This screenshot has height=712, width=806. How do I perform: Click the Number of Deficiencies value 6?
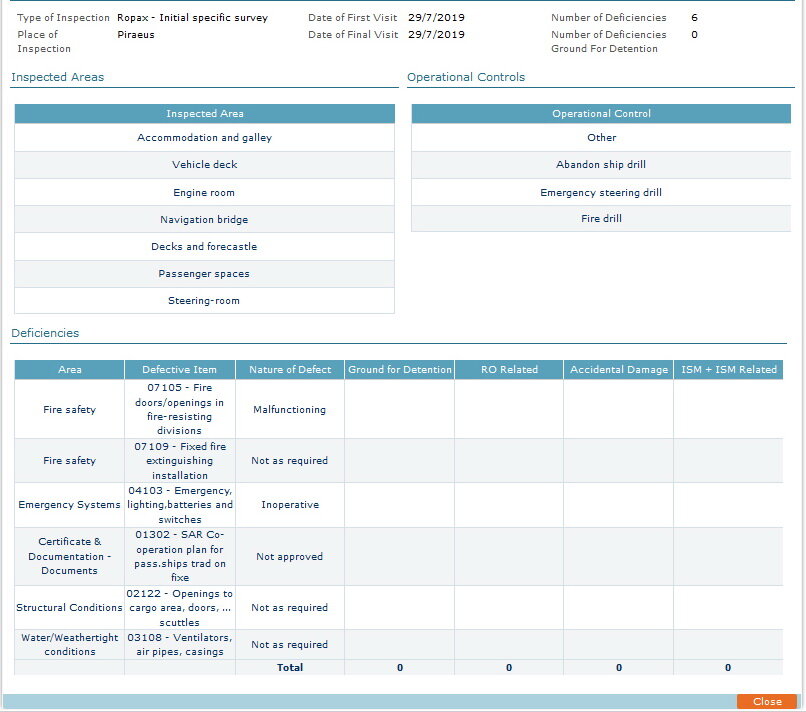694,17
